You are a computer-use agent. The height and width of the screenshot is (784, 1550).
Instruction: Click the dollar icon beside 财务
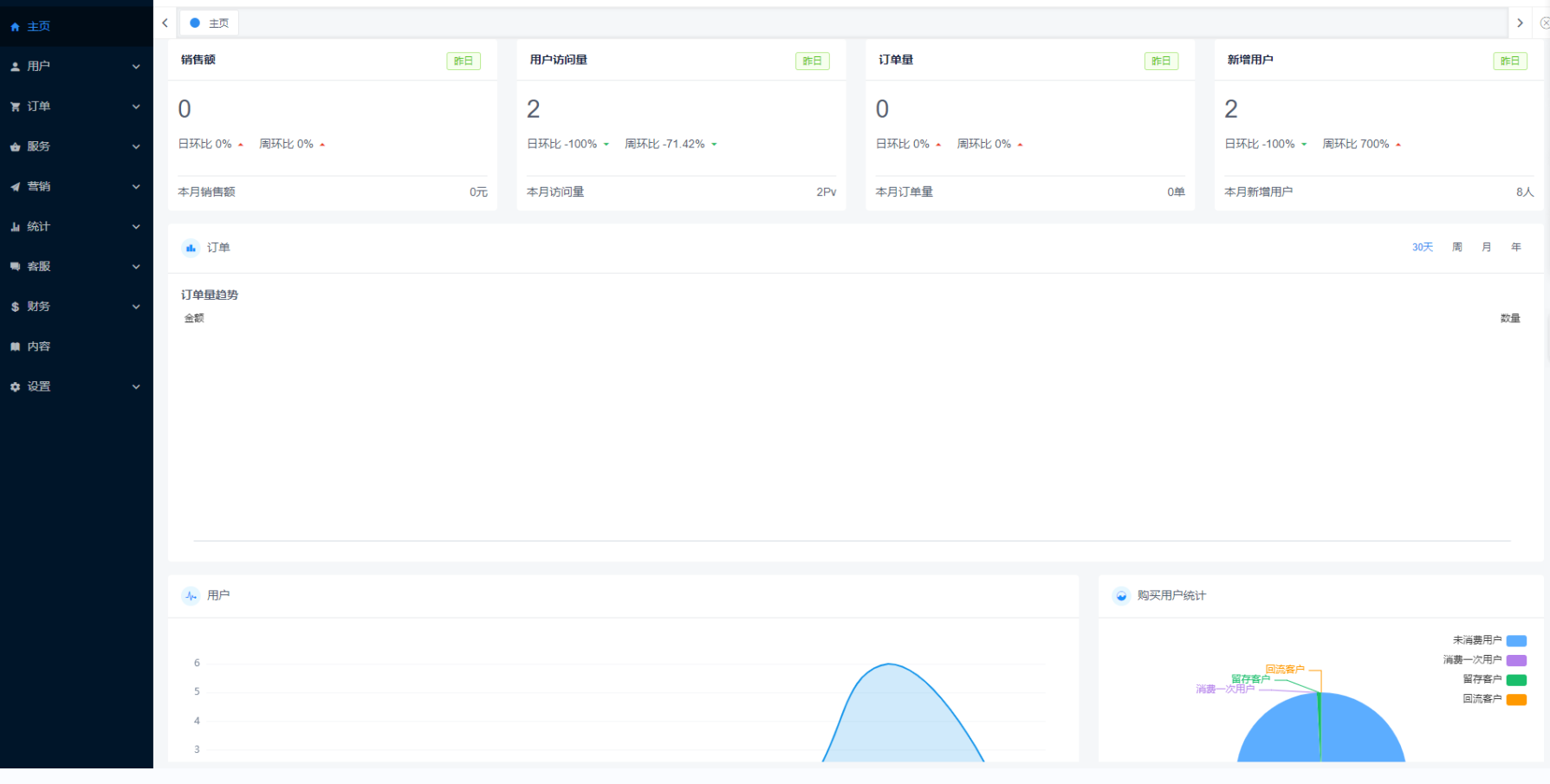(15, 307)
